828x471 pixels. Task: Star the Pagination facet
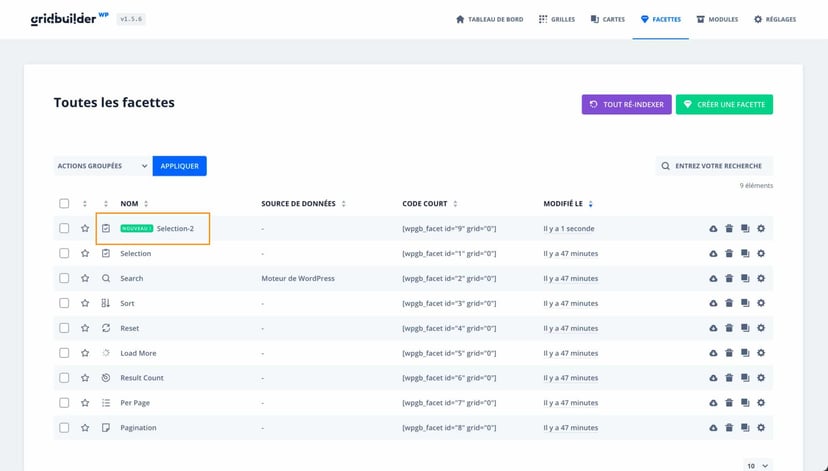tap(85, 428)
